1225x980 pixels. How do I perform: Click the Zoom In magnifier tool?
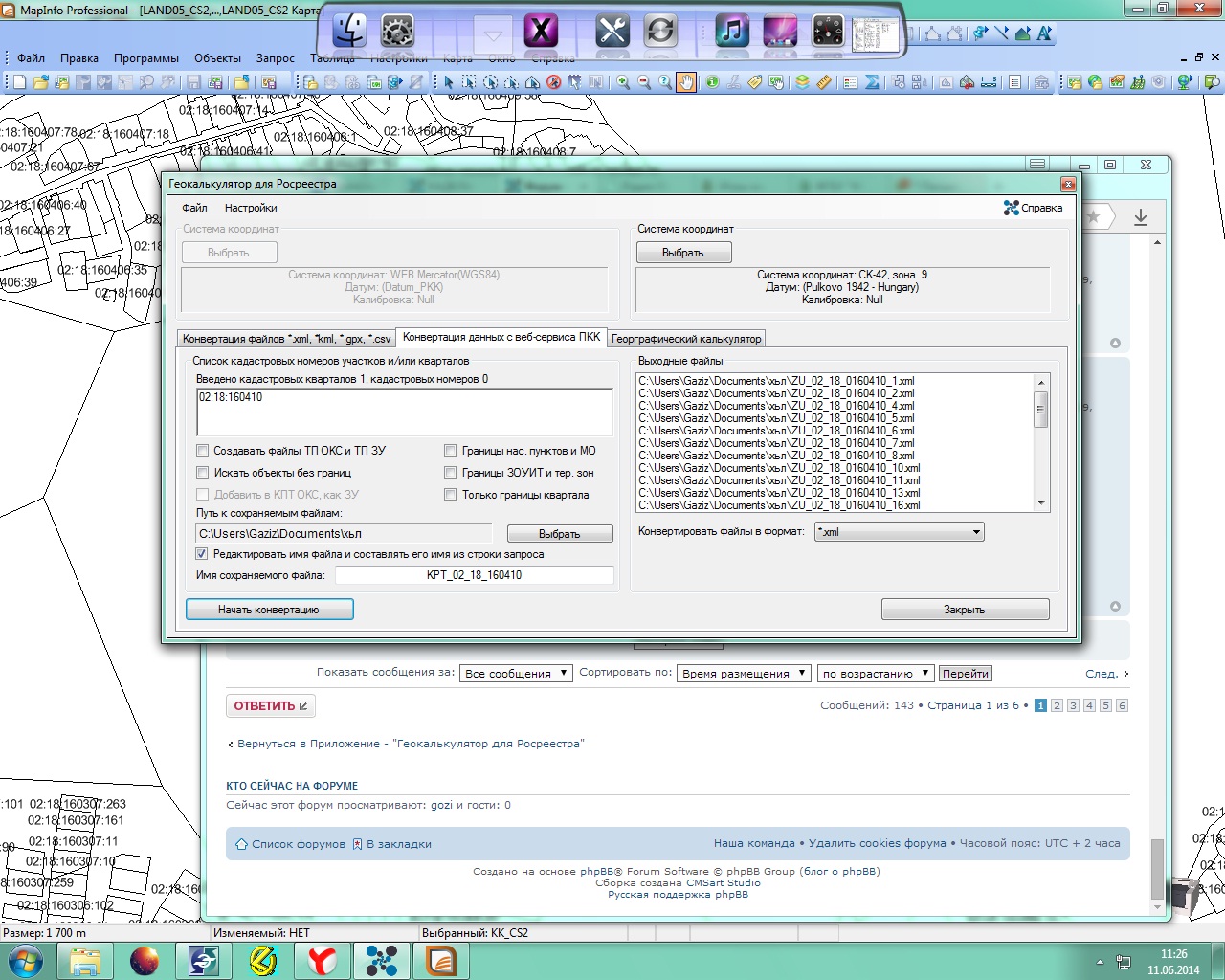pyautogui.click(x=623, y=82)
